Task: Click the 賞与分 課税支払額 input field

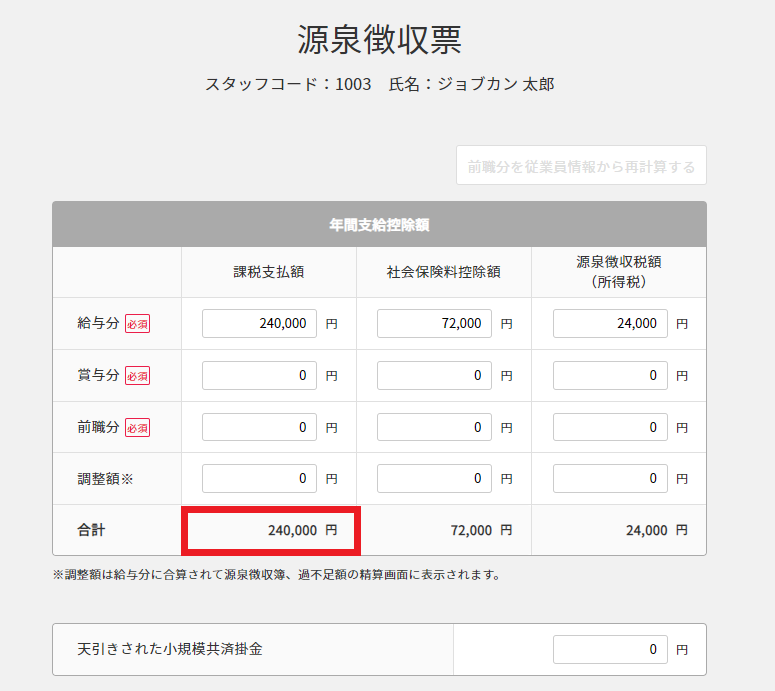Action: [x=259, y=375]
